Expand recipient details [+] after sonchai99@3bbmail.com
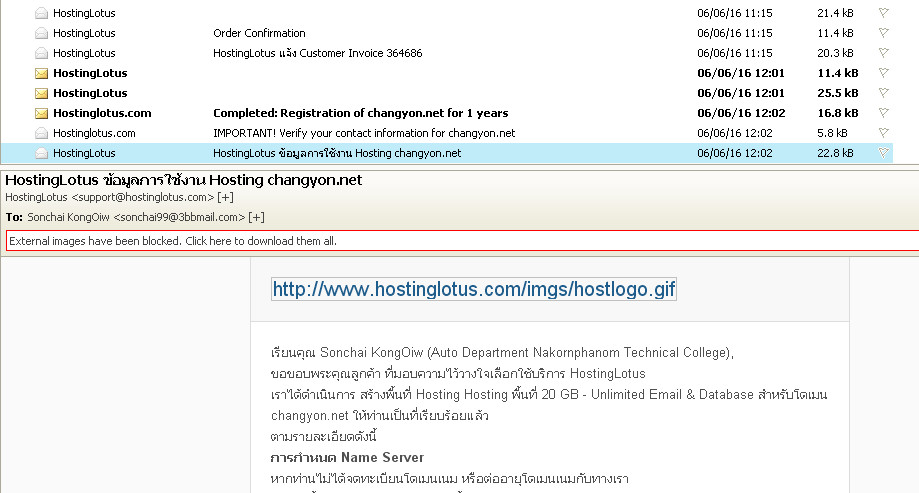The height and width of the screenshot is (493, 919). tap(256, 217)
